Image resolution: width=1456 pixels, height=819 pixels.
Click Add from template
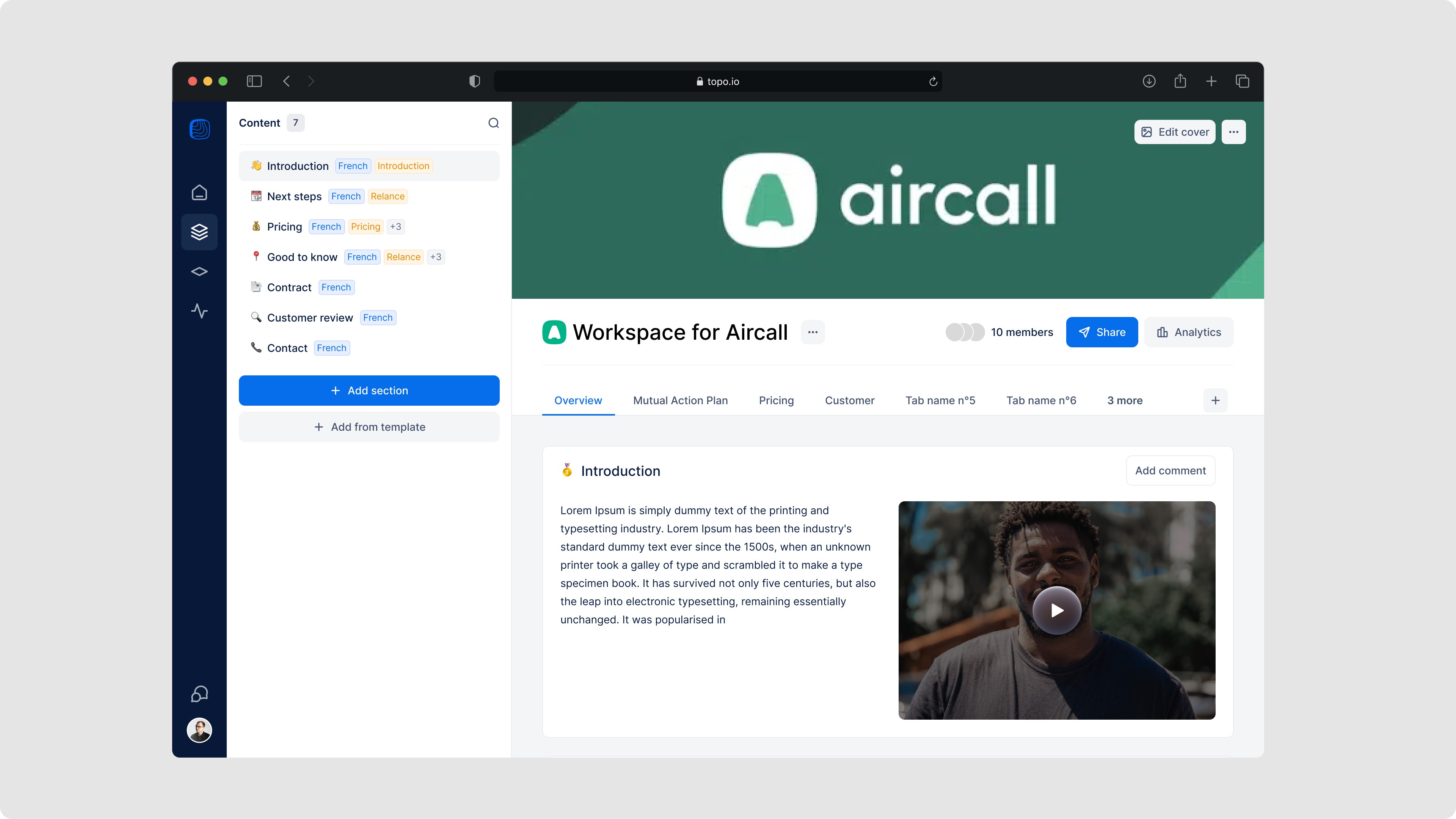tap(369, 427)
